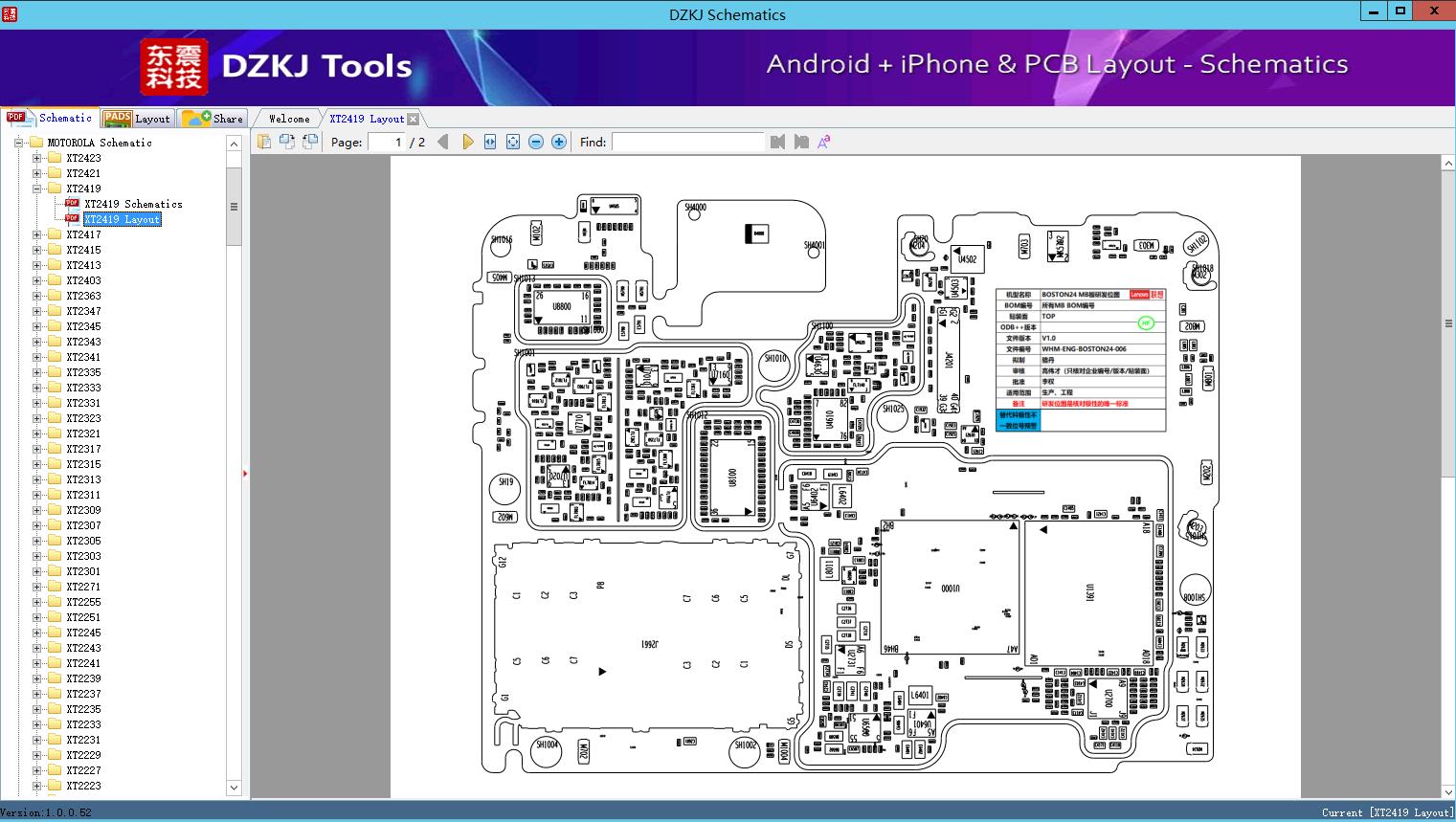The width and height of the screenshot is (1456, 822).
Task: Close the XT2419 Layout tab
Action: point(413,119)
